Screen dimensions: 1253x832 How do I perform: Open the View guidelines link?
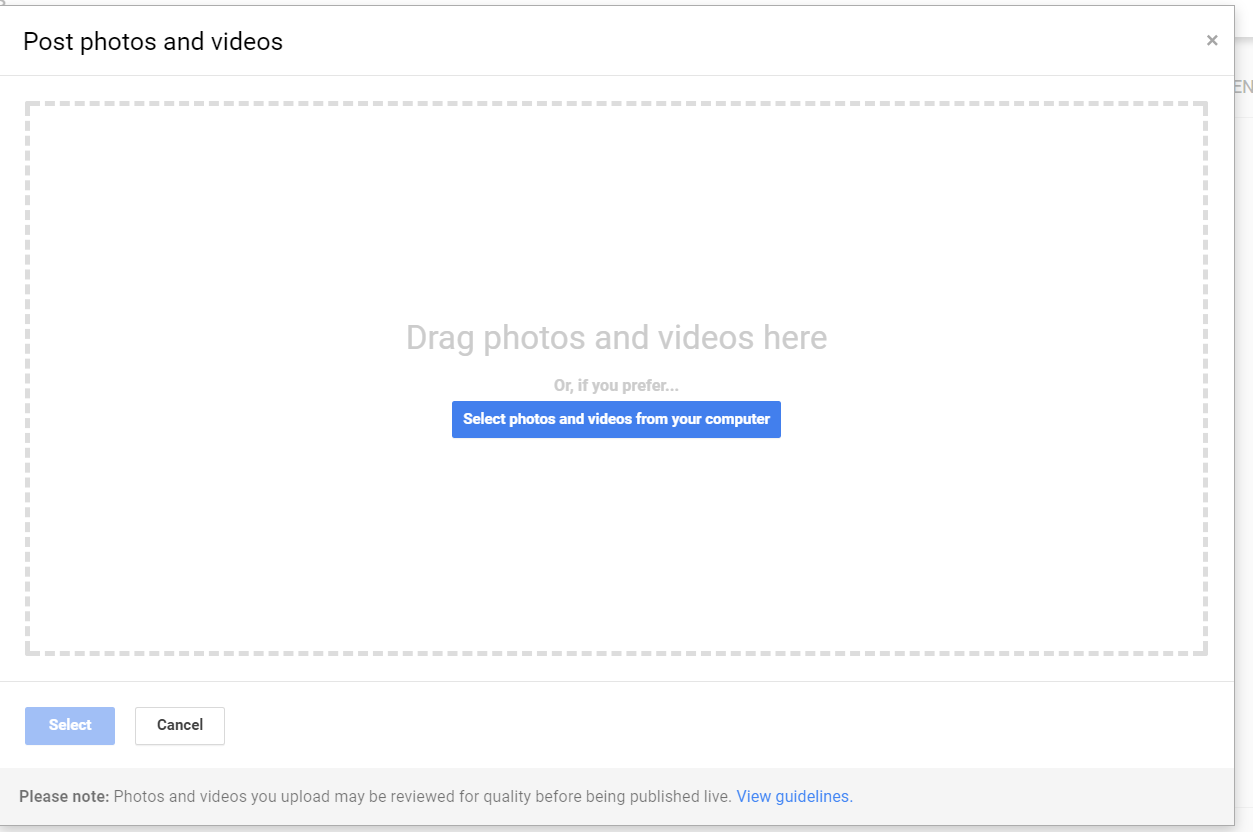pos(794,797)
